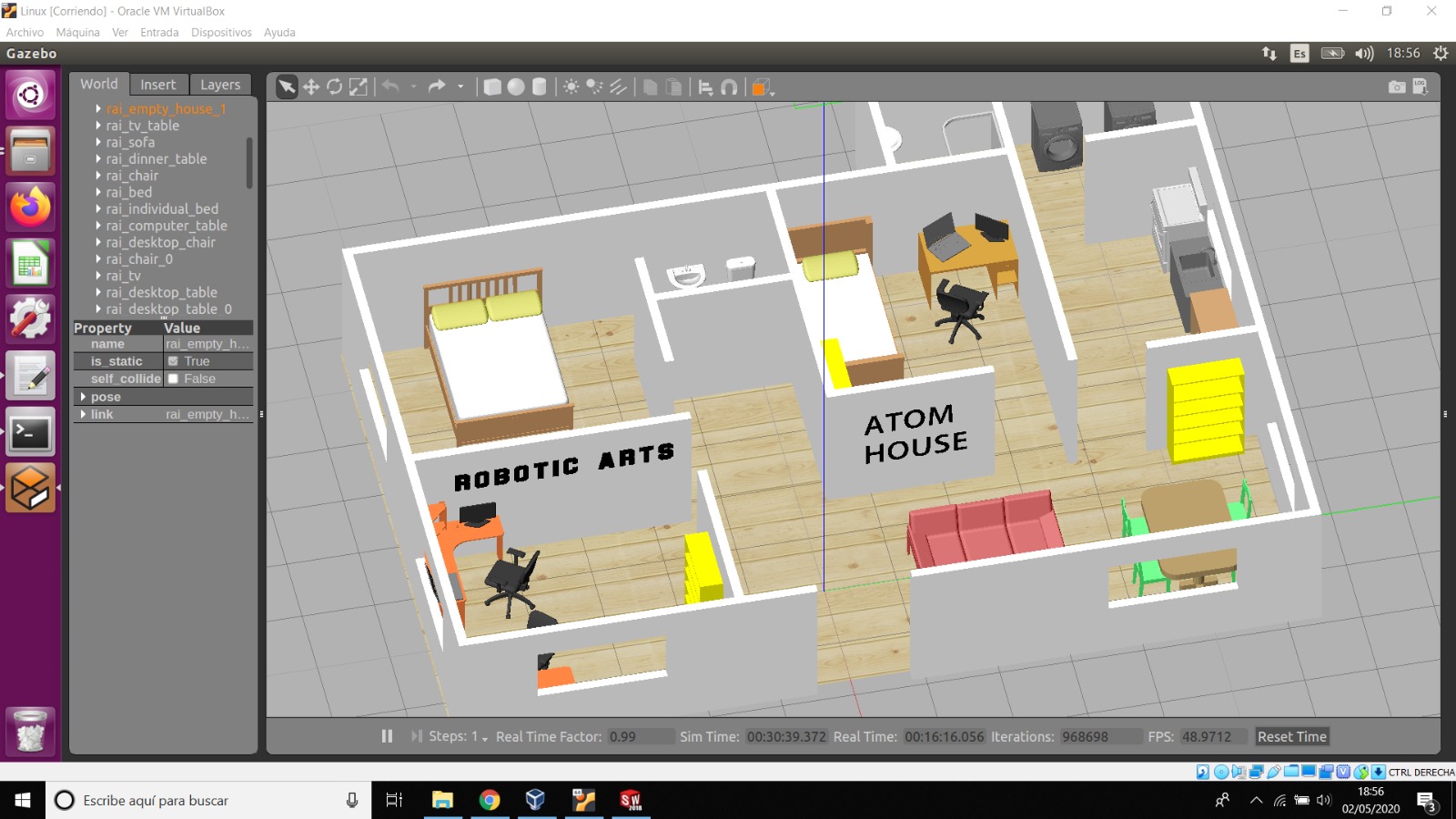1456x819 pixels.
Task: Switch to the Insert tab
Action: (157, 85)
